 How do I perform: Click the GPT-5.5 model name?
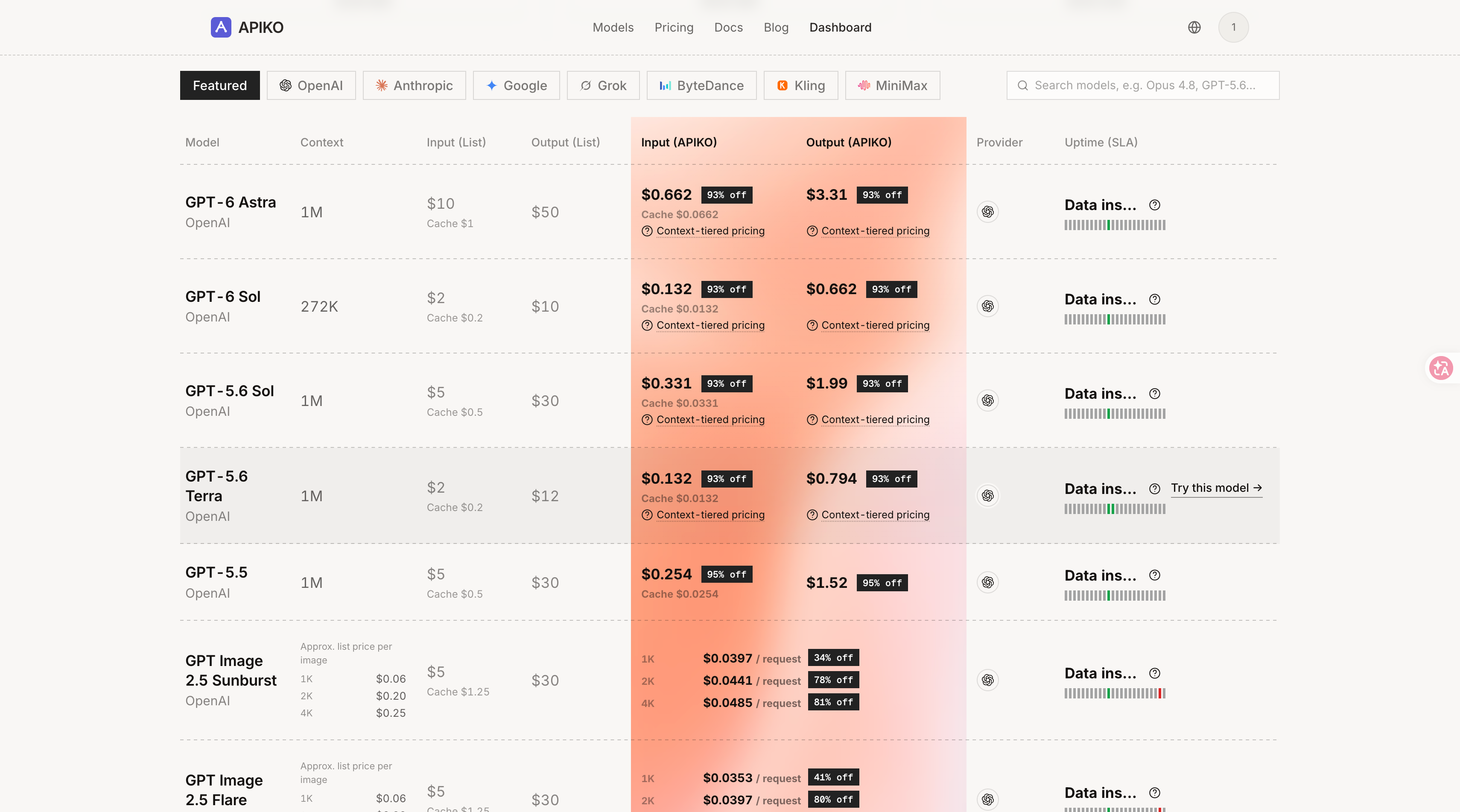(x=216, y=572)
